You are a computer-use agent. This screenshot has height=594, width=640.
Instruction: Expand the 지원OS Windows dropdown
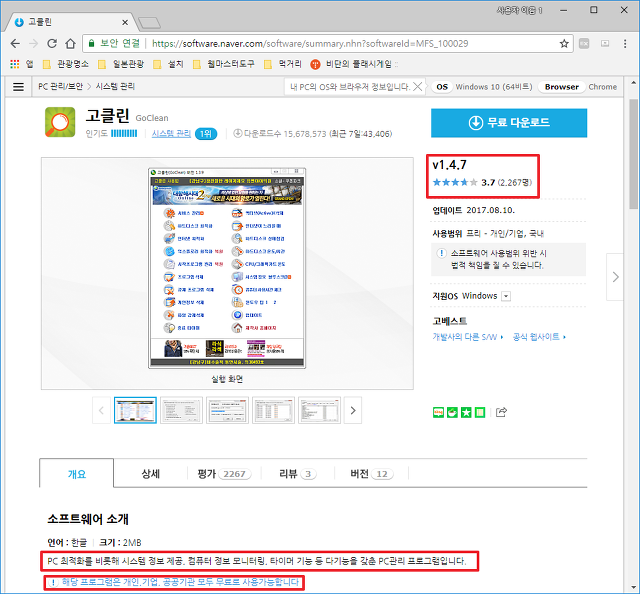[x=506, y=296]
